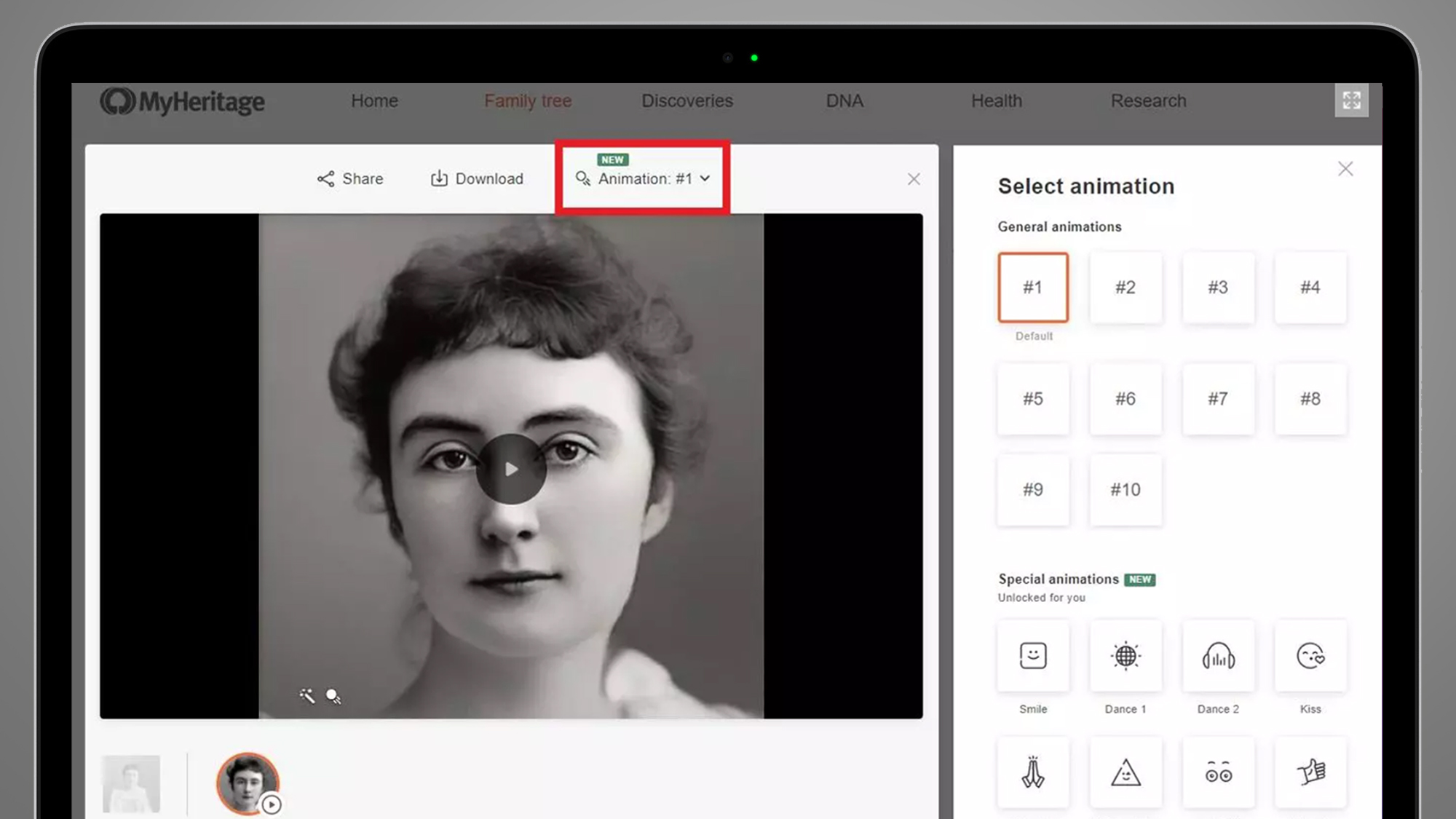Enable animation #10
This screenshot has height=819, width=1456.
click(1125, 490)
